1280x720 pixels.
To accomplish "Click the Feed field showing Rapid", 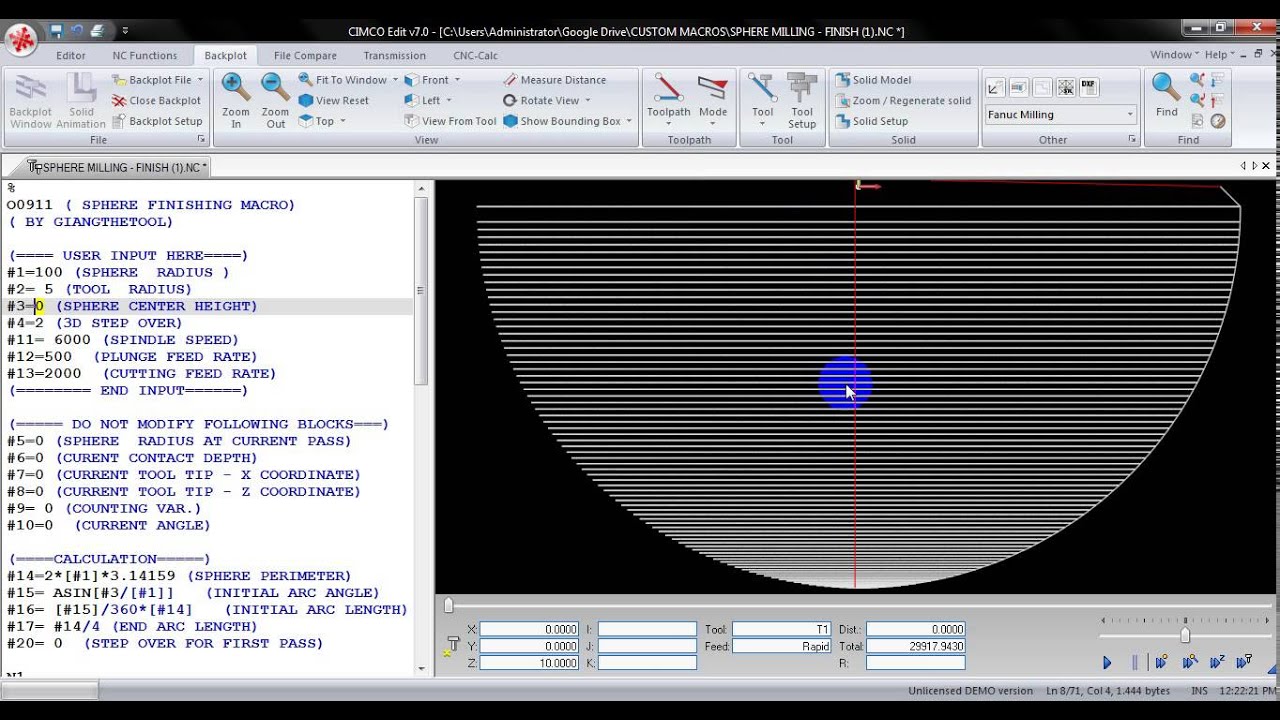I will (782, 646).
